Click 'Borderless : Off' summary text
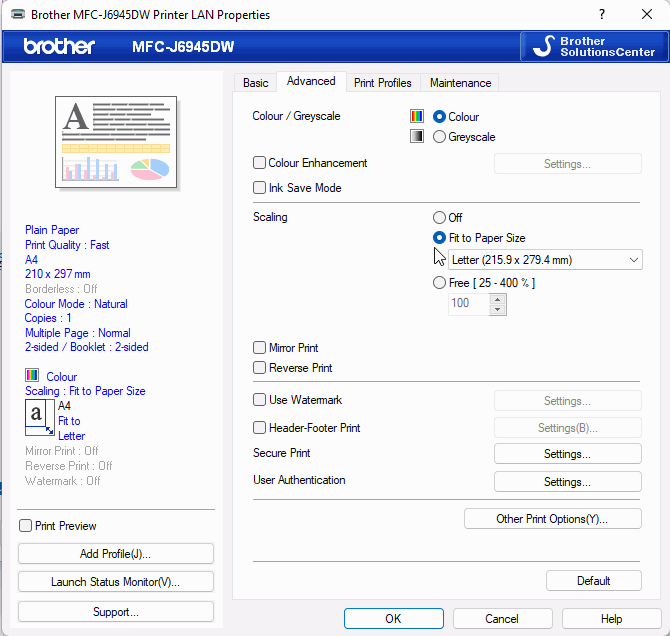 pyautogui.click(x=61, y=289)
